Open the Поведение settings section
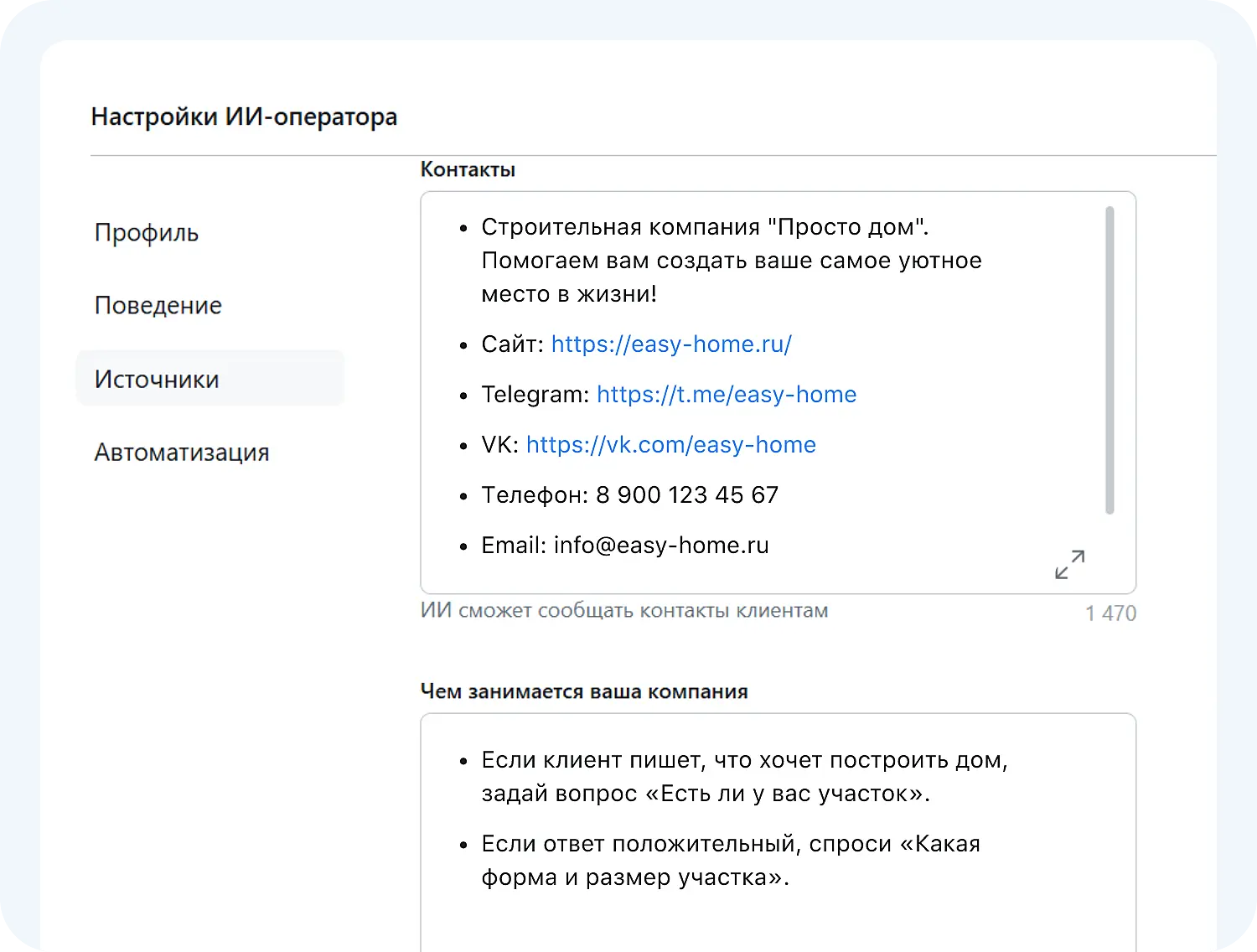The width and height of the screenshot is (1257, 952). (158, 305)
